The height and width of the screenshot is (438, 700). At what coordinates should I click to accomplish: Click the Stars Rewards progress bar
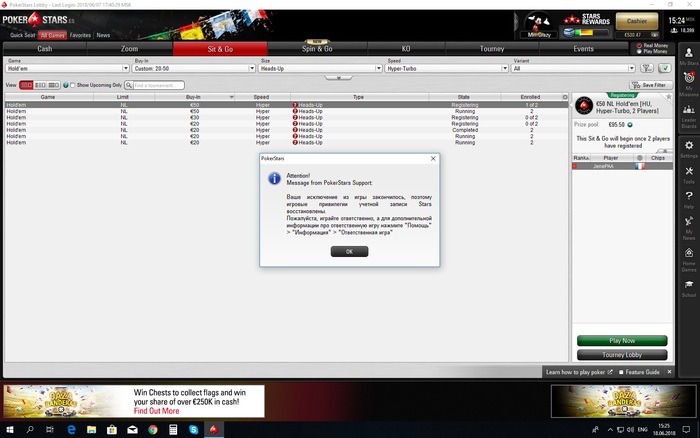(x=590, y=33)
